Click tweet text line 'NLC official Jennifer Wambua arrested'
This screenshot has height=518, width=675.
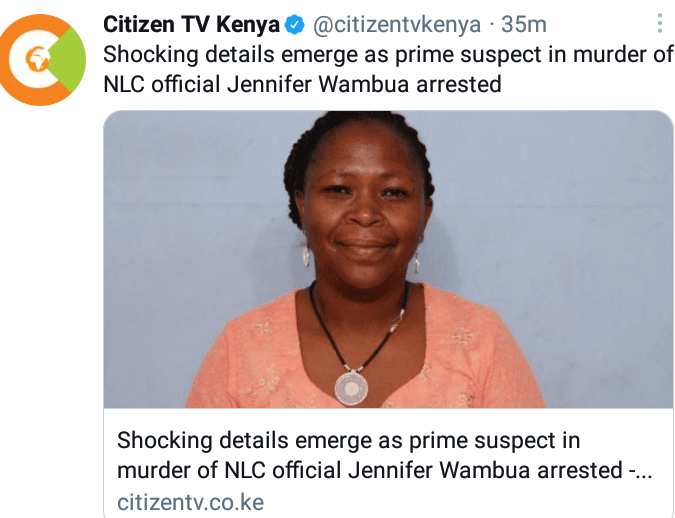pyautogui.click(x=302, y=84)
